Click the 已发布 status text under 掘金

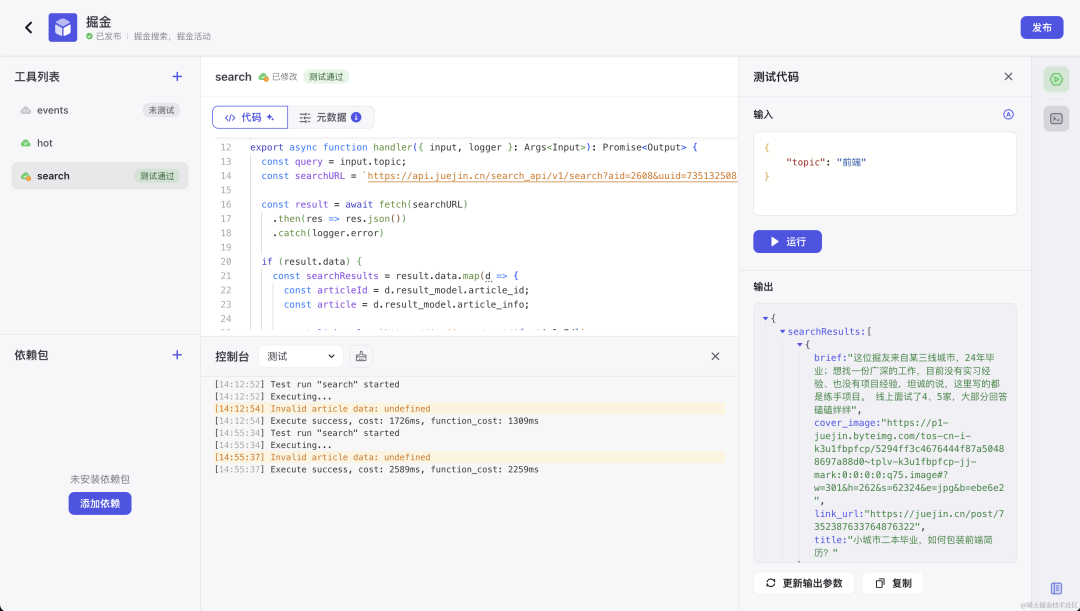click(x=108, y=37)
